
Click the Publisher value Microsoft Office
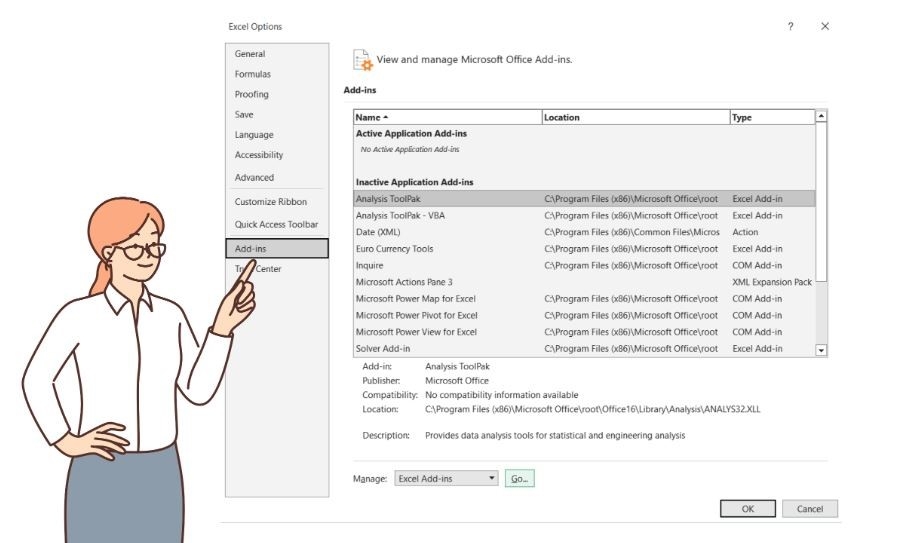point(457,381)
